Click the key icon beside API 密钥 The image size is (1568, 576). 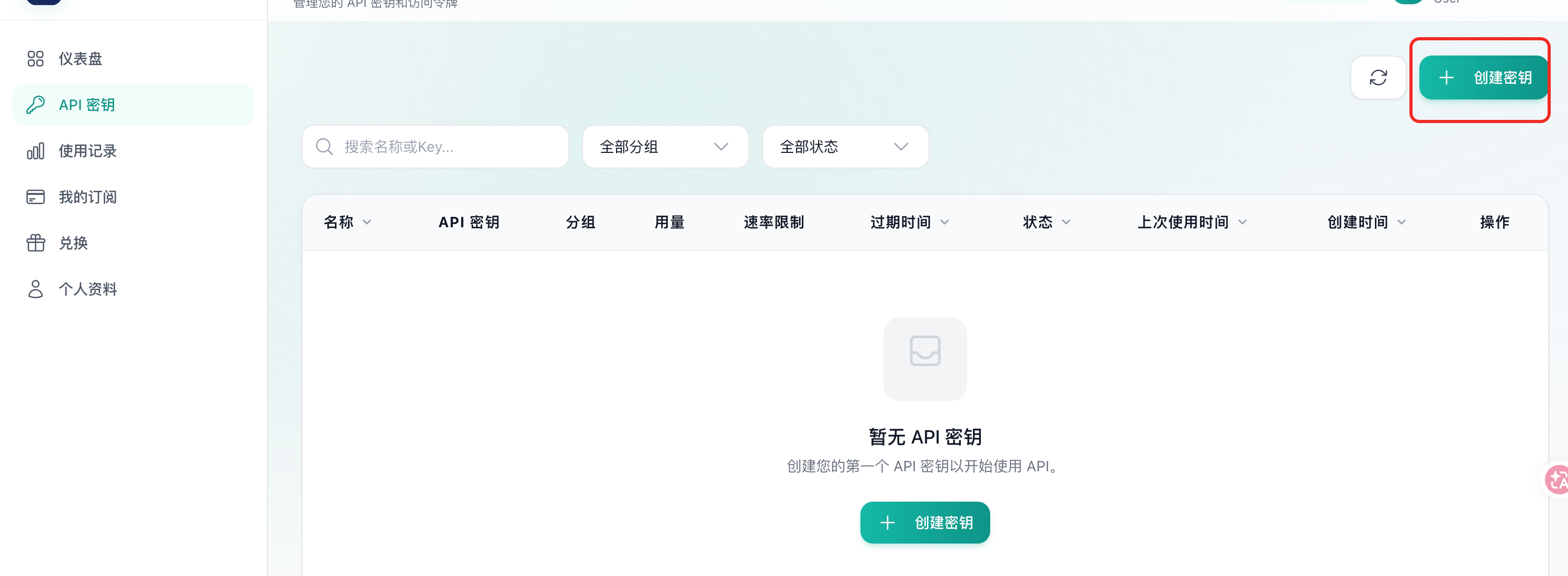(35, 105)
